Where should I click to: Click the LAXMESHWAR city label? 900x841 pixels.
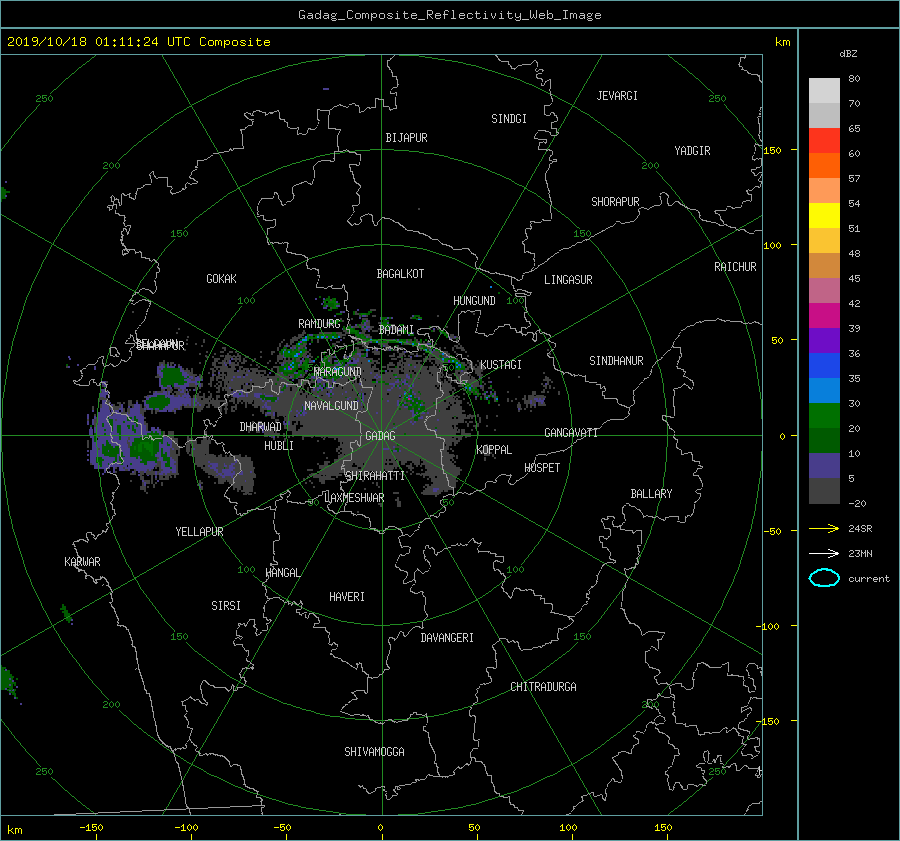click(354, 498)
